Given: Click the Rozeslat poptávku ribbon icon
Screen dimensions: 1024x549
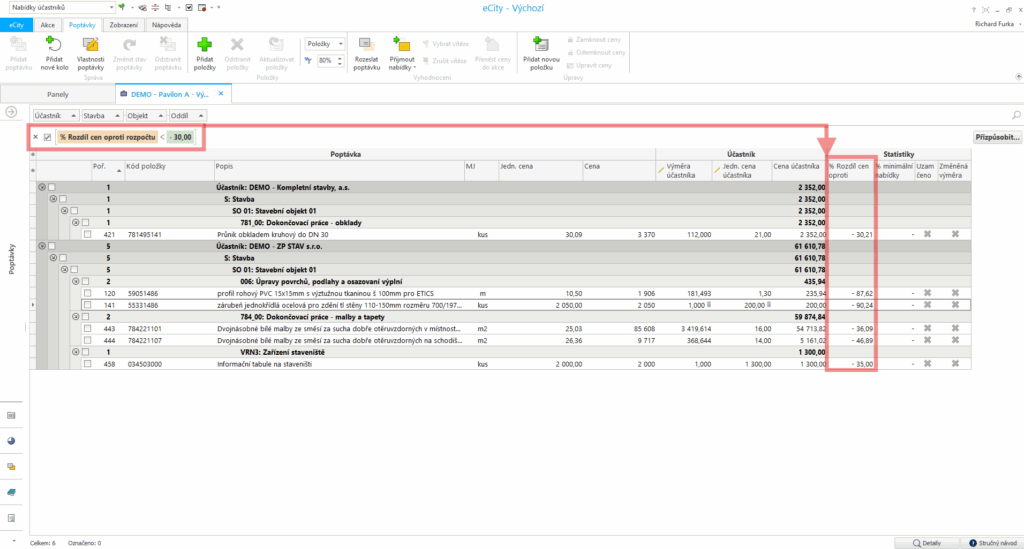Looking at the screenshot, I should click(366, 44).
